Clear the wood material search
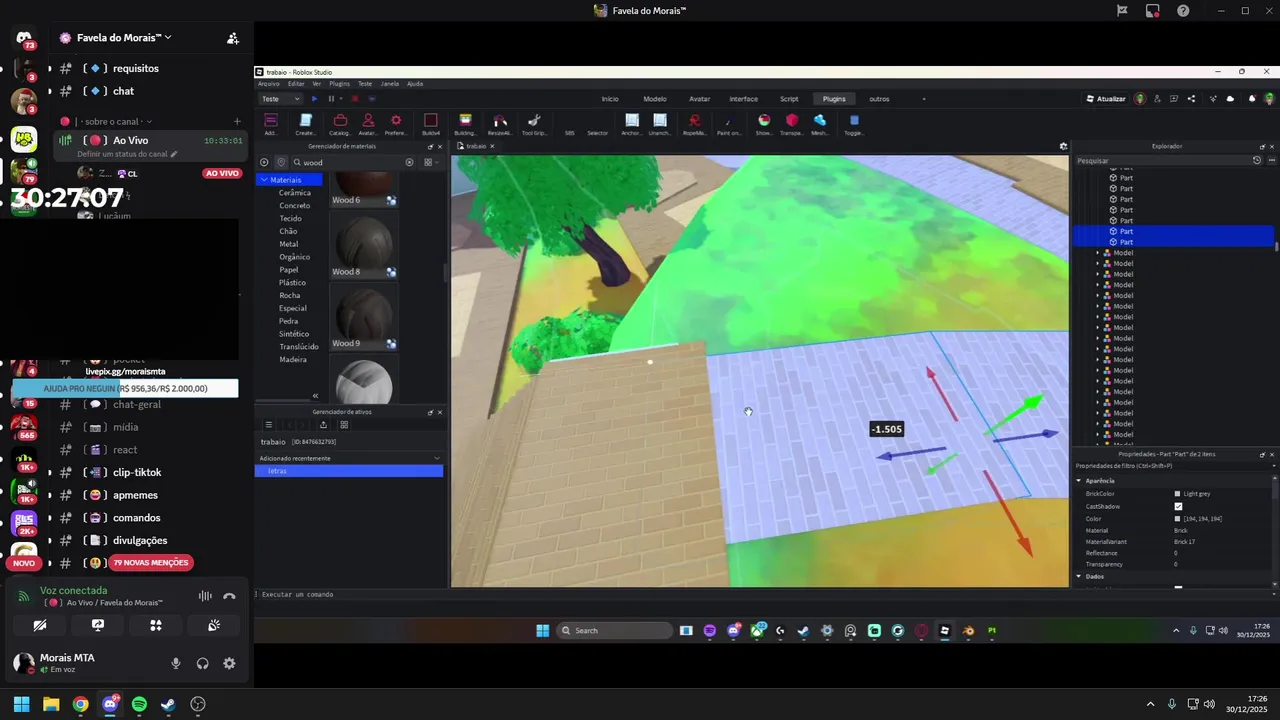The height and width of the screenshot is (720, 1280). tap(409, 162)
